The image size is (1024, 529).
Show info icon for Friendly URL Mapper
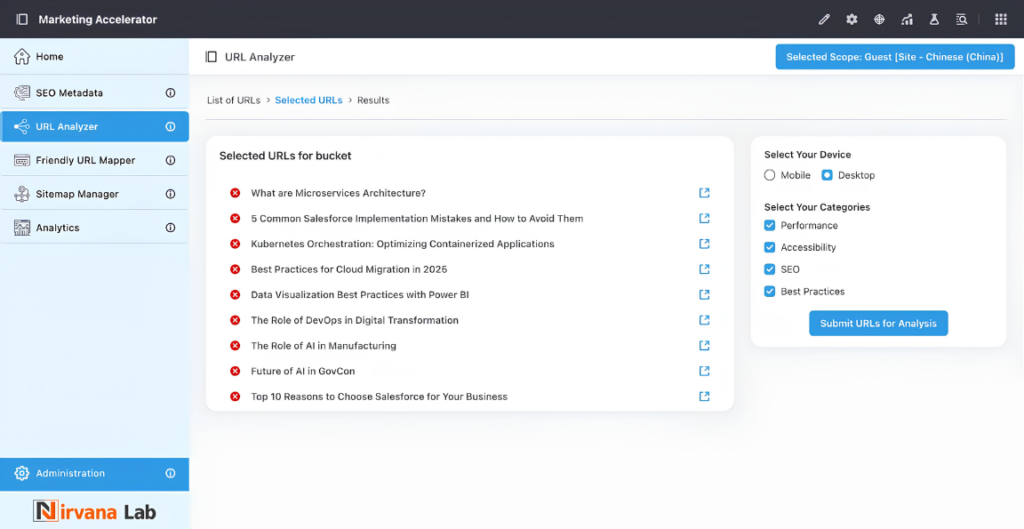[170, 160]
